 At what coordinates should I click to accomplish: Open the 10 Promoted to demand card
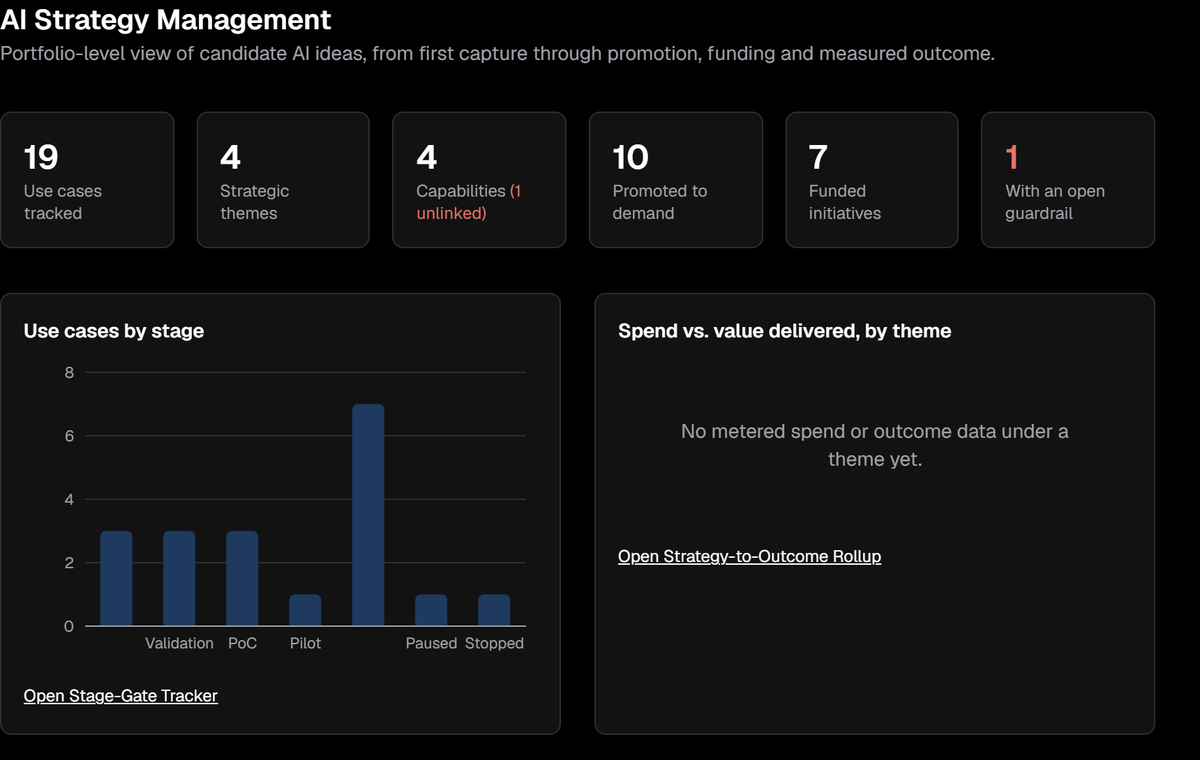pos(676,180)
